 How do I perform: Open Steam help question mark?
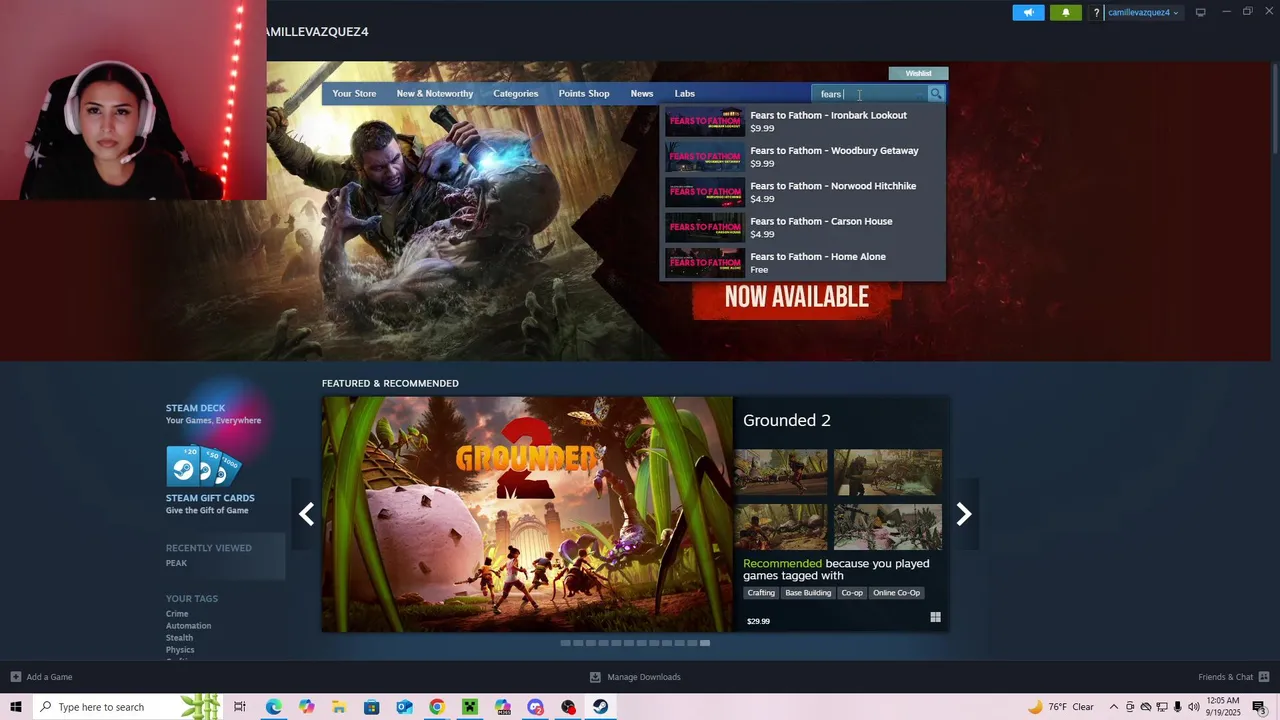point(1097,13)
